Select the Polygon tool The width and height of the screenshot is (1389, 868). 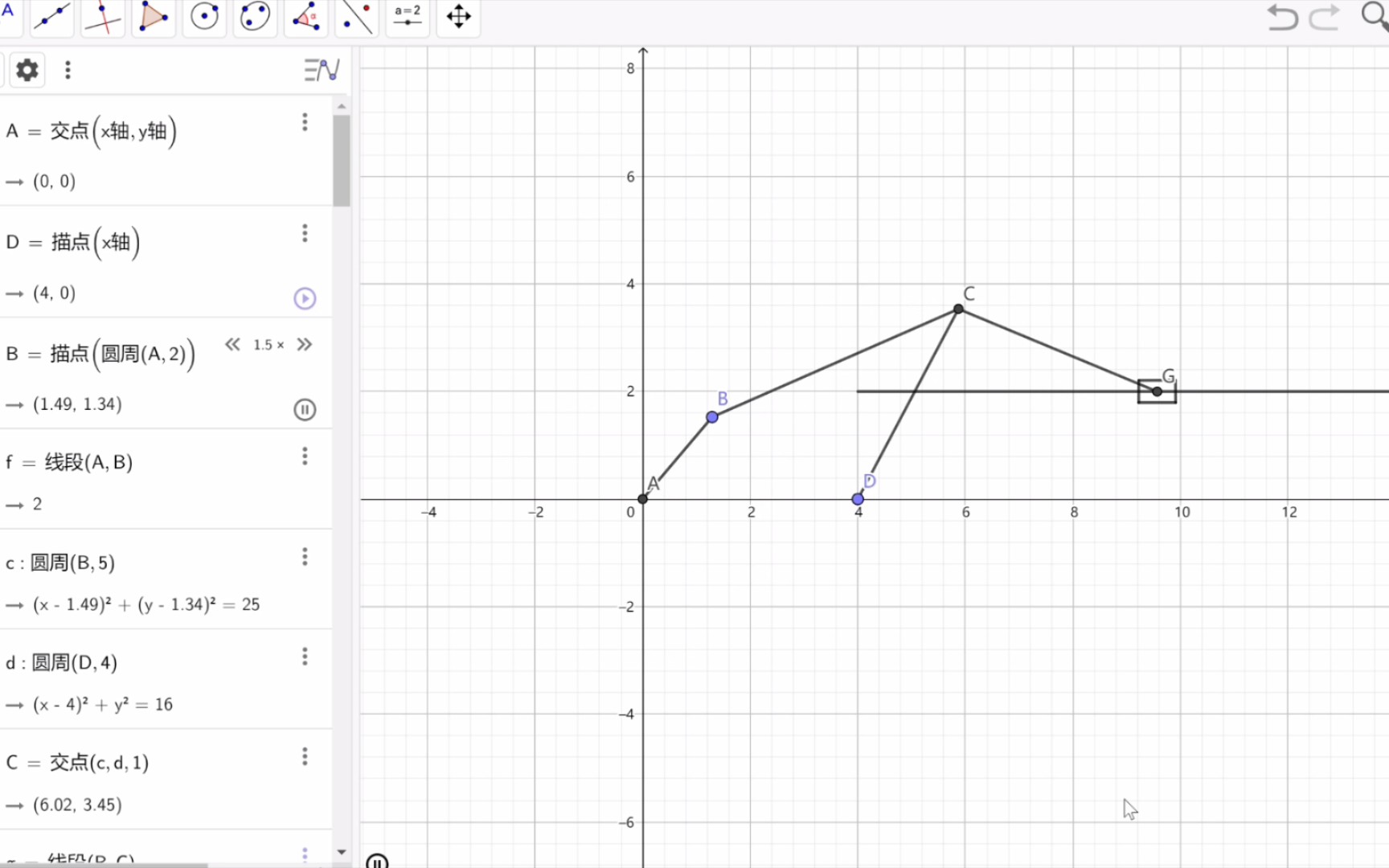[154, 17]
